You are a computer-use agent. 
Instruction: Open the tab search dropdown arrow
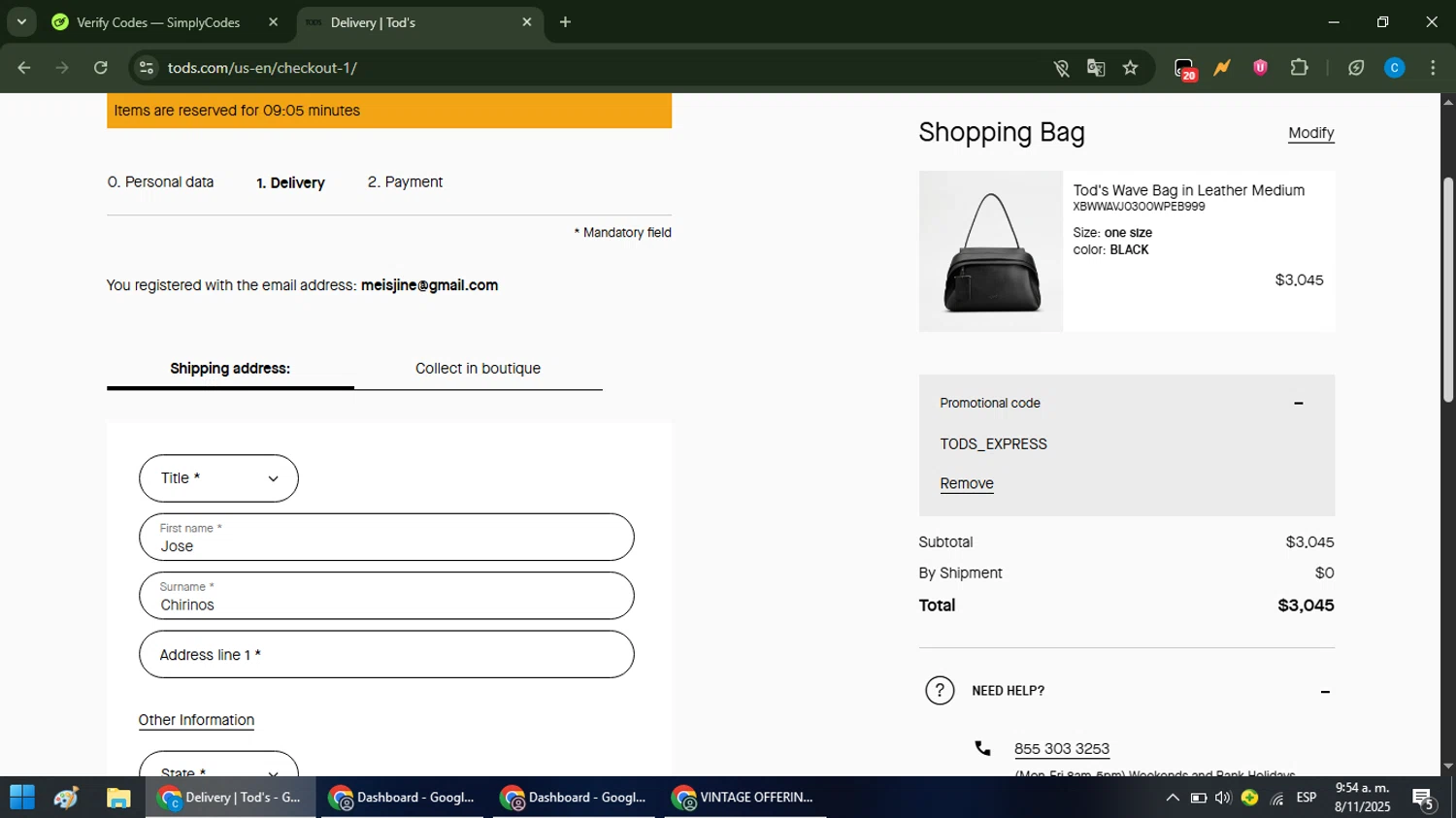[21, 22]
